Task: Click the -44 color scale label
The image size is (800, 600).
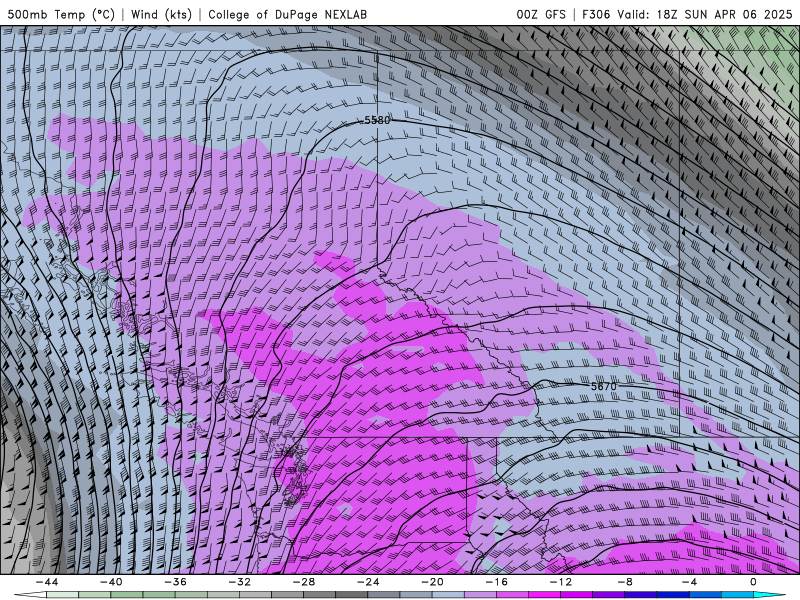Action: tap(47, 582)
